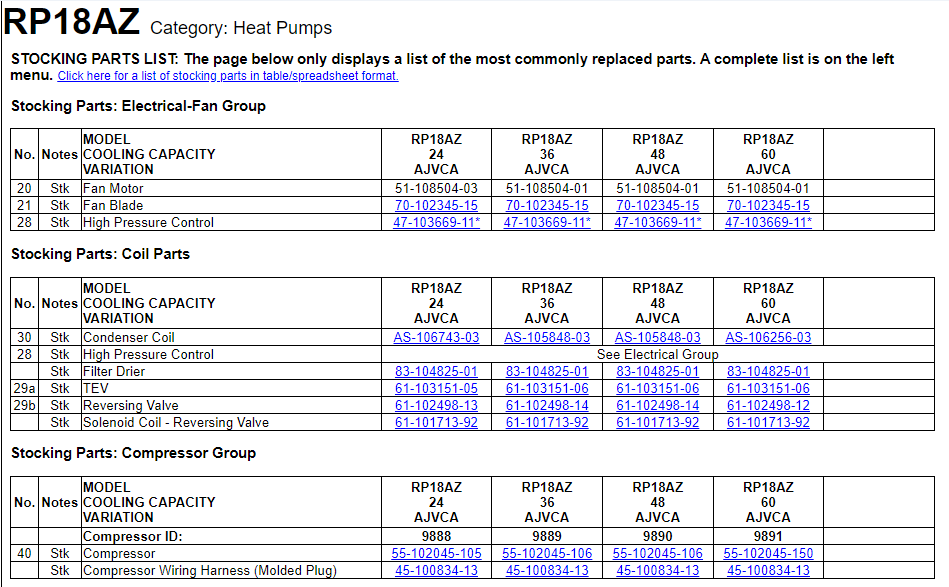
Task: Open the stocking parts table/spreadsheet format link
Action: point(228,76)
